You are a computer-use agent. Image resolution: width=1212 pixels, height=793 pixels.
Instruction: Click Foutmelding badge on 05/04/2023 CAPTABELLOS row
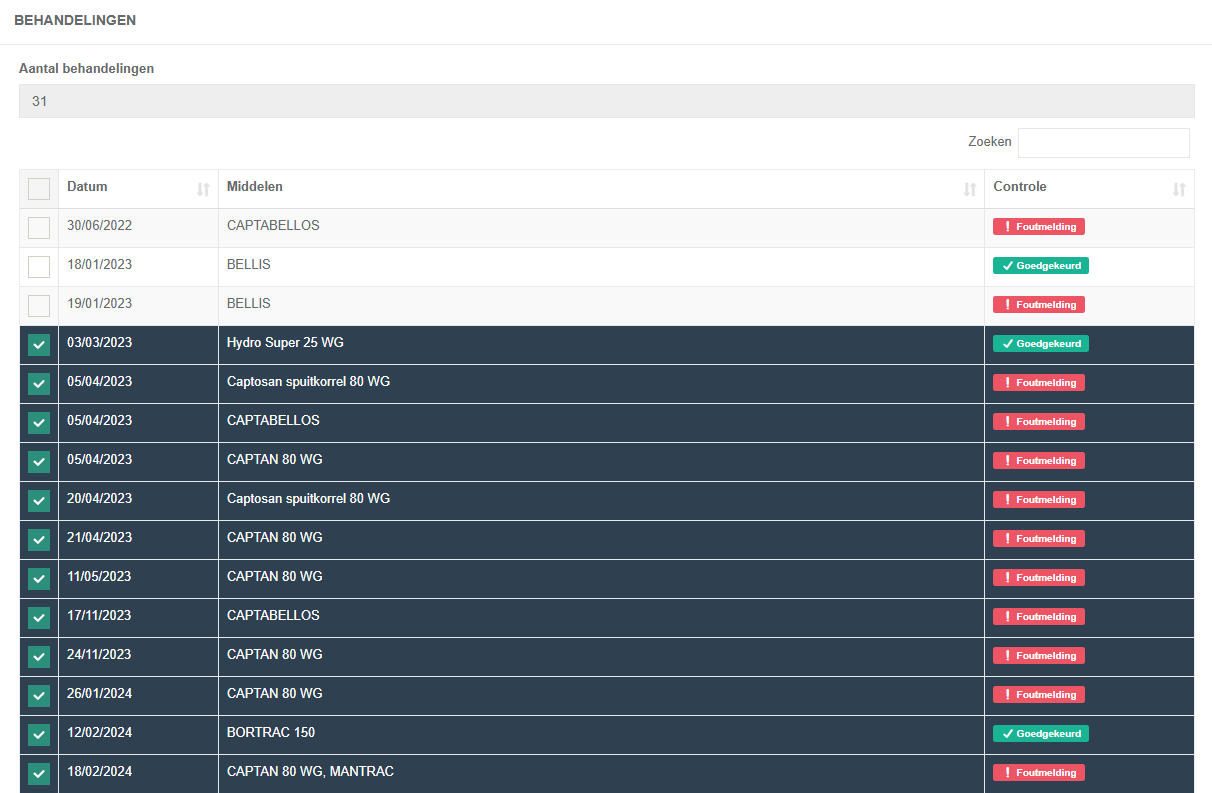pos(1038,422)
